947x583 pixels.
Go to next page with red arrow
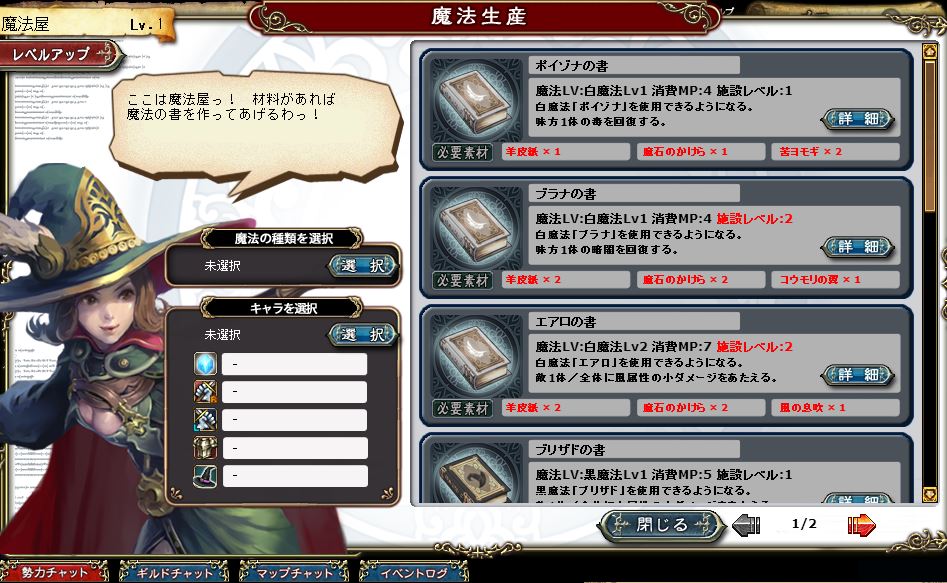click(861, 524)
